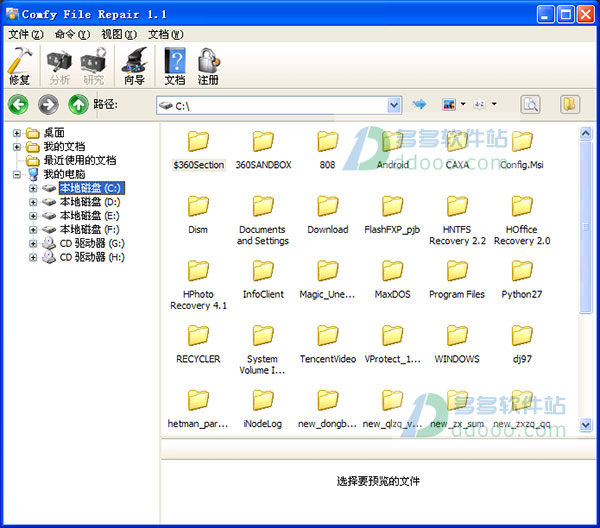The width and height of the screenshot is (600, 528).
Task: Click the 分析 (Analyze) toolbar icon
Action: click(59, 67)
